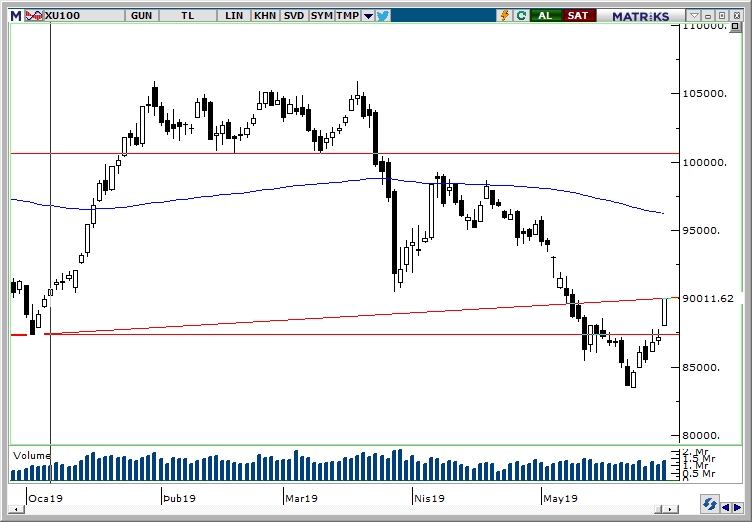Open the triangle dropdown next to window controls
The width and height of the screenshot is (752, 522).
coord(694,16)
